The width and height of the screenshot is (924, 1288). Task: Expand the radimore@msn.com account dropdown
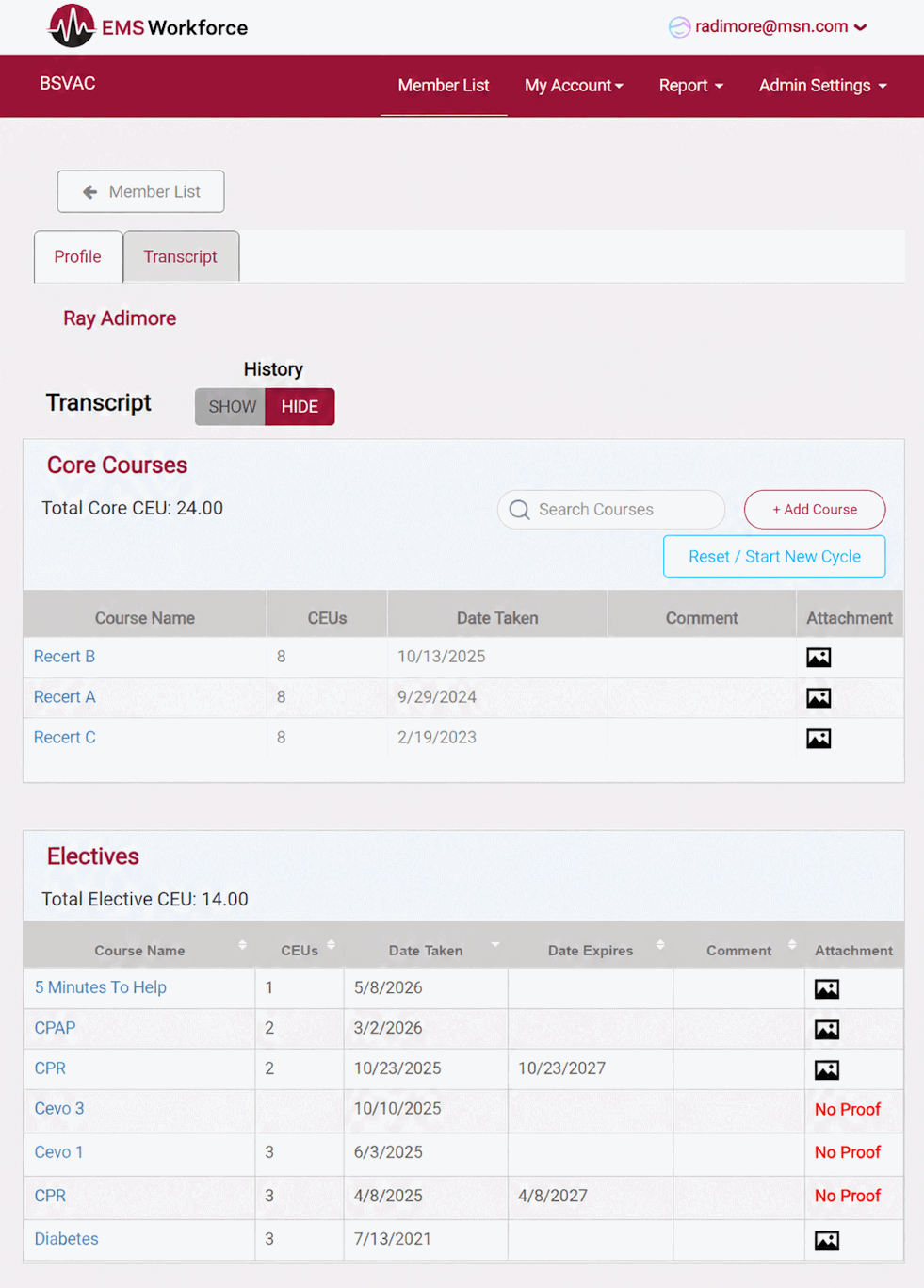tap(860, 27)
